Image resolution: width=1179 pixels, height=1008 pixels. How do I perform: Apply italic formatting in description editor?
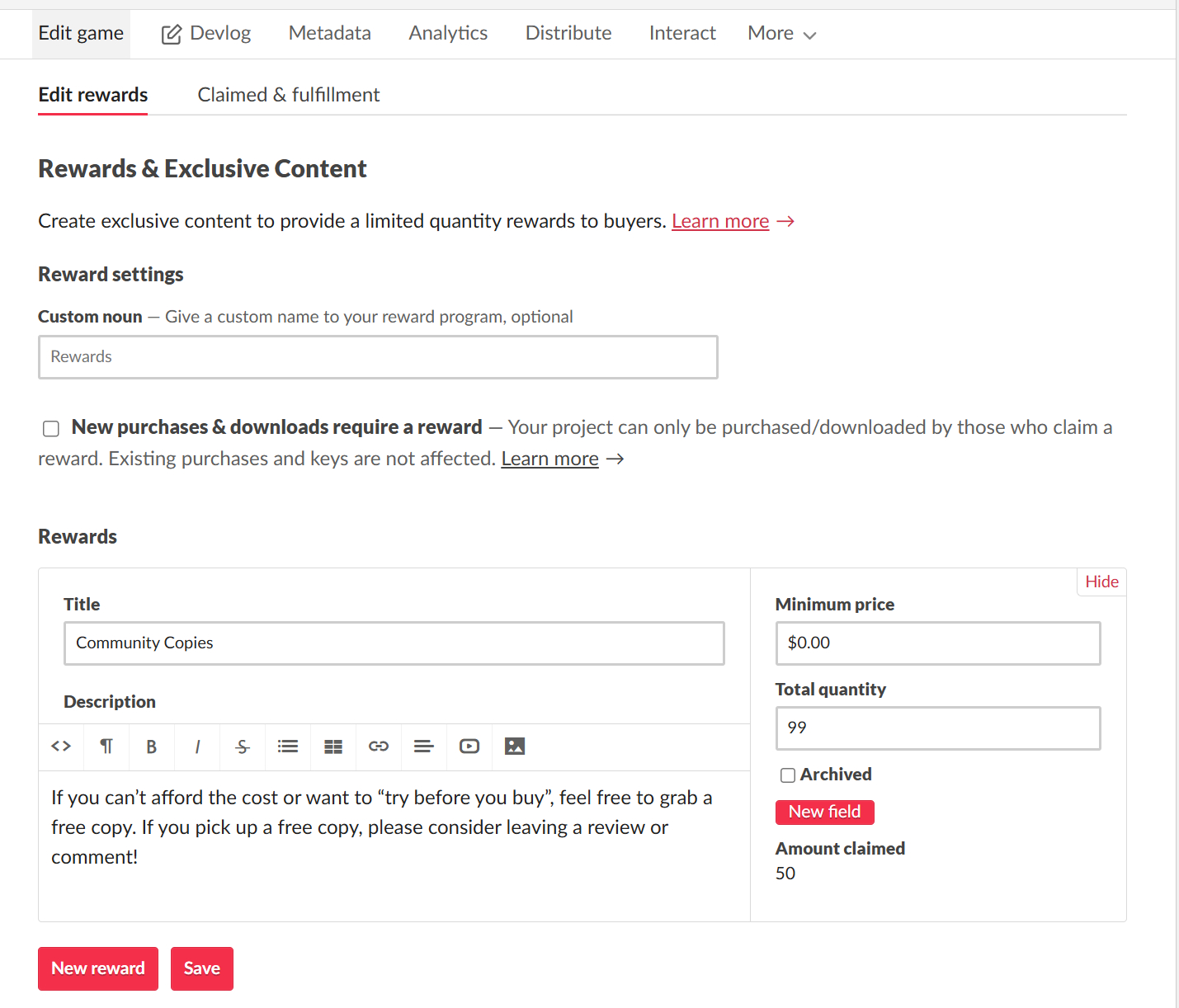(197, 747)
